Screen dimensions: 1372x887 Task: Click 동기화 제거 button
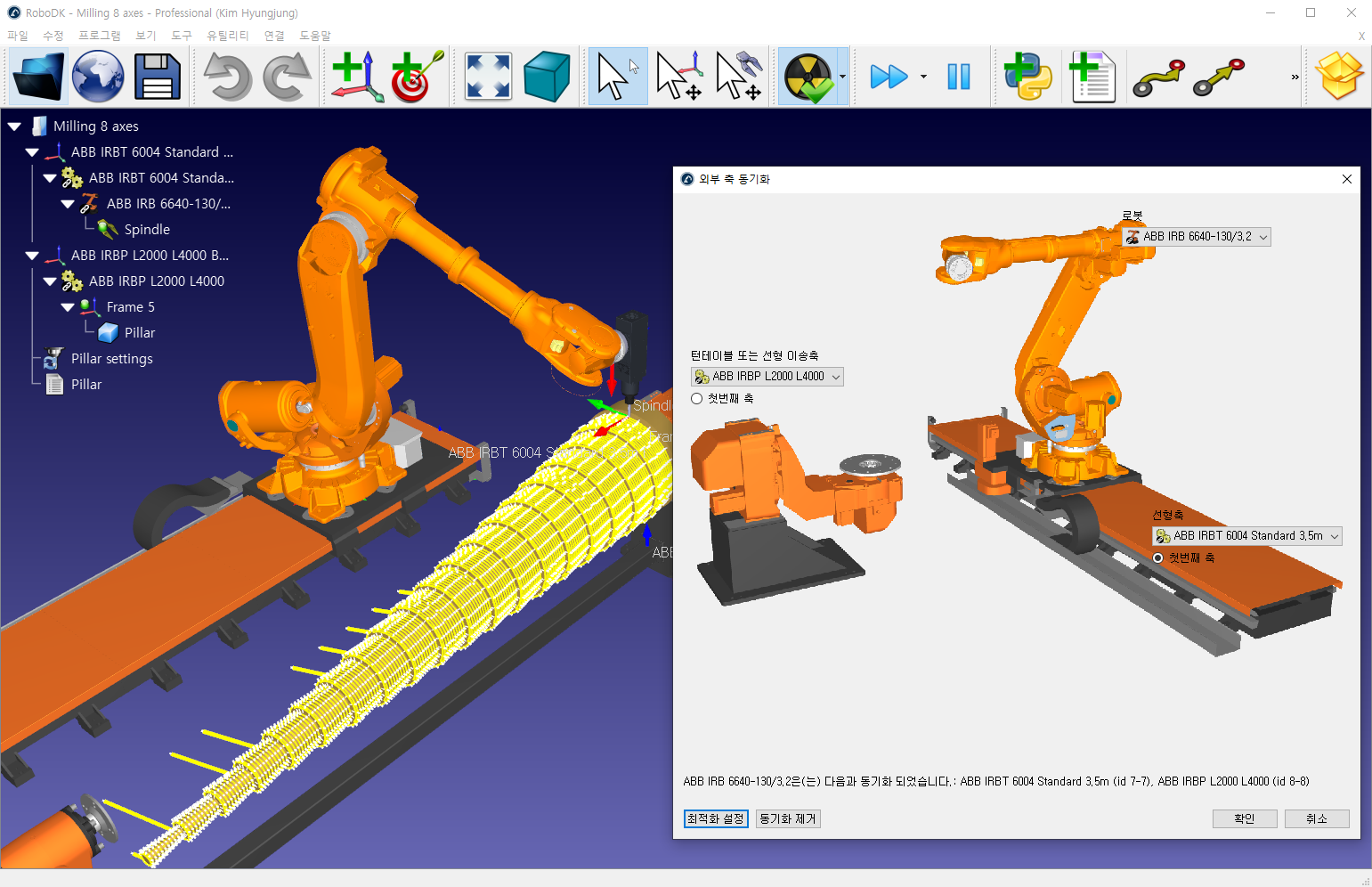pyautogui.click(x=788, y=819)
